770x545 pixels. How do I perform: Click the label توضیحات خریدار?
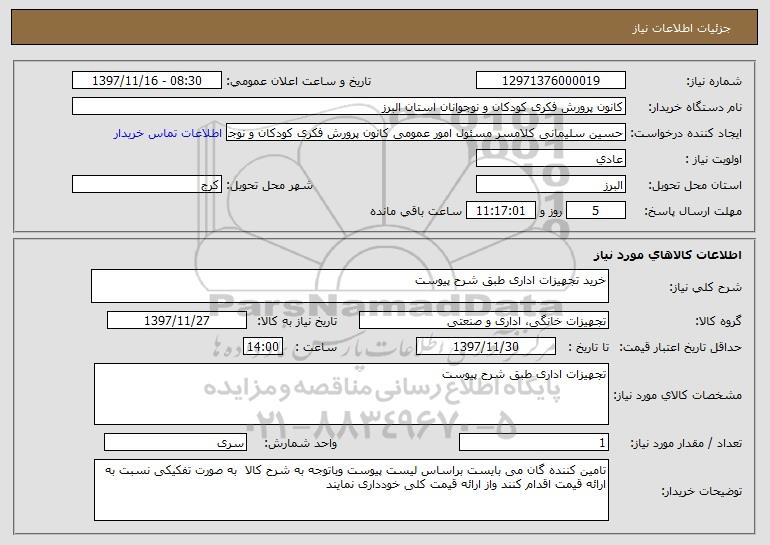[x=702, y=491]
